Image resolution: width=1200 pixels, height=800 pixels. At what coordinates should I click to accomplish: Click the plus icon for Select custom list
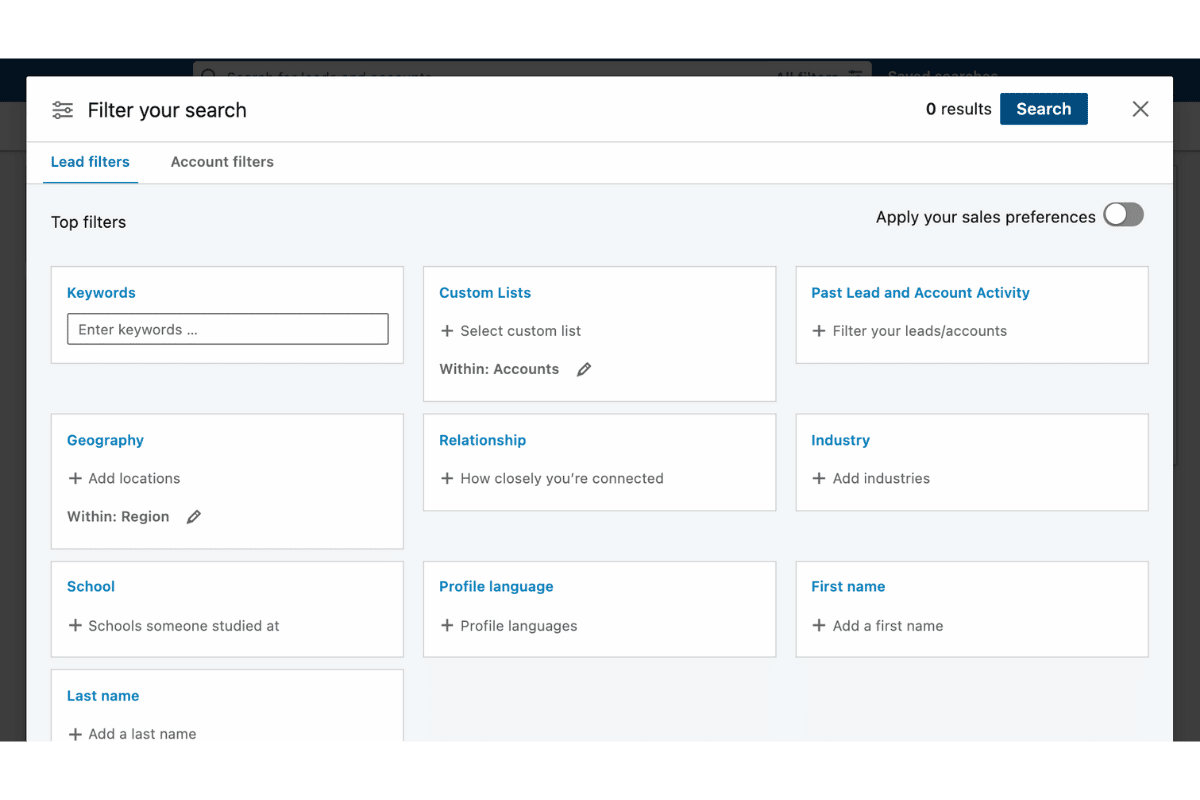click(447, 331)
